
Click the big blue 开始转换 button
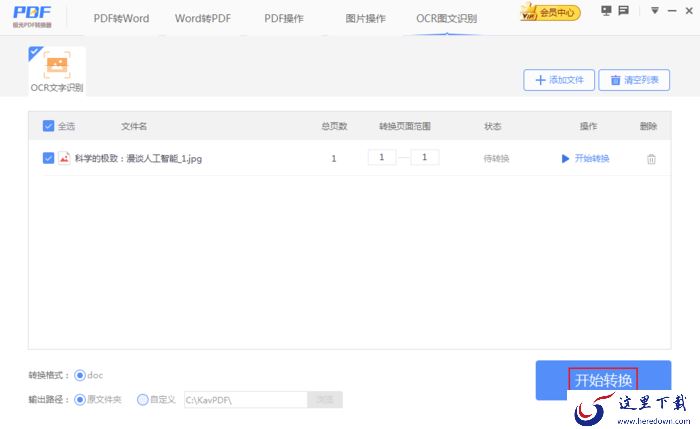[x=603, y=380]
